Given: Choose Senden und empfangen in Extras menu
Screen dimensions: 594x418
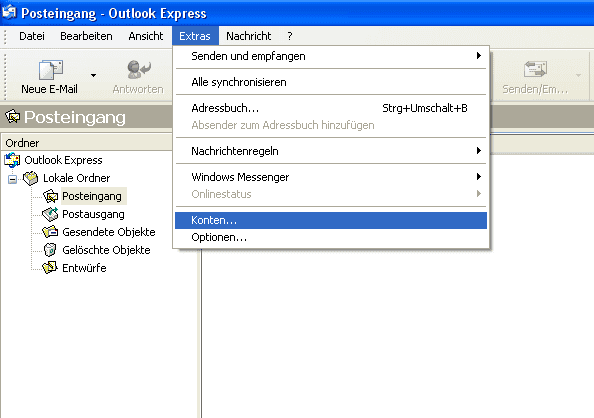Looking at the screenshot, I should pyautogui.click(x=331, y=56).
